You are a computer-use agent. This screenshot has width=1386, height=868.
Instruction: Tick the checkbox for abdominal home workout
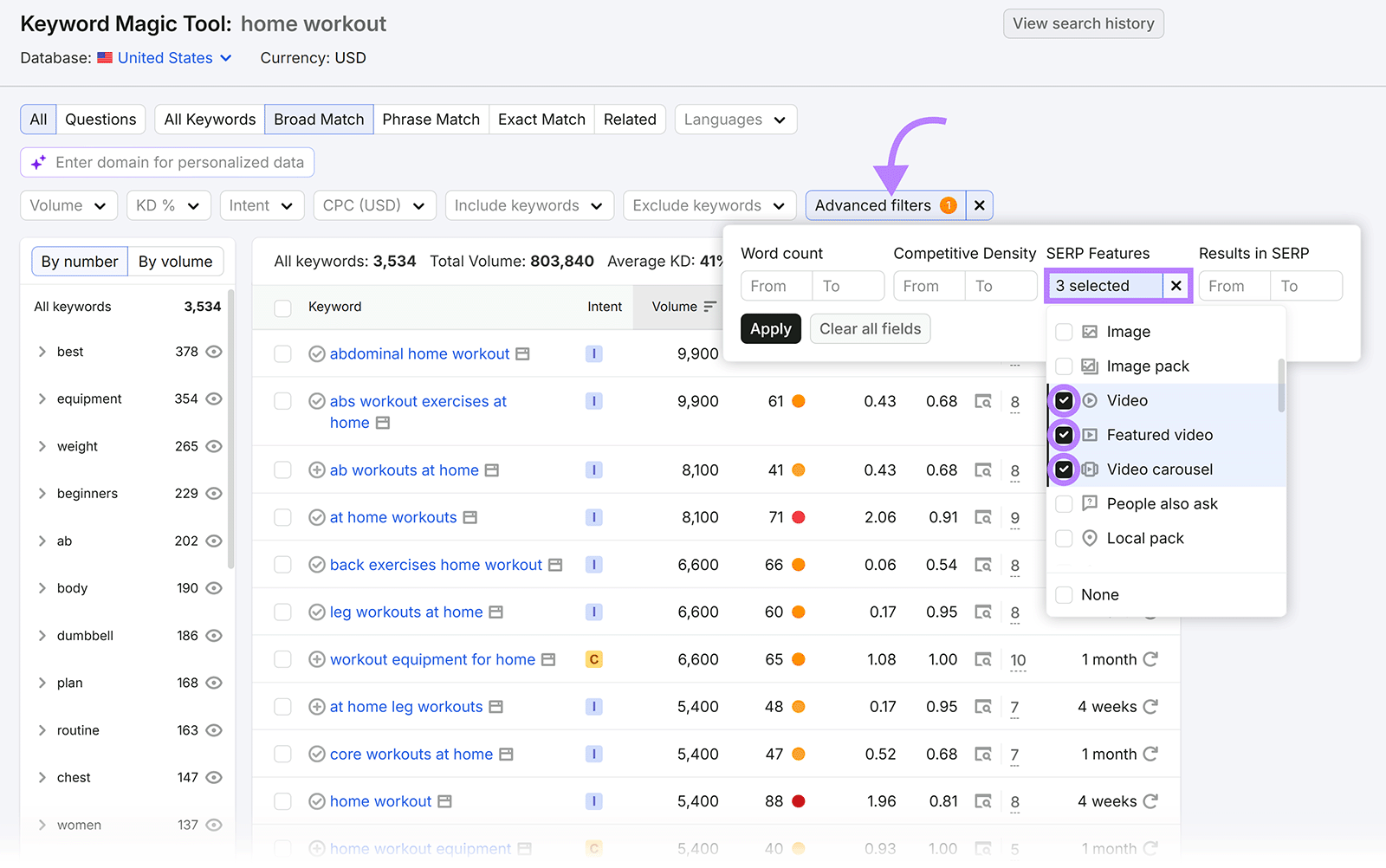(x=282, y=353)
